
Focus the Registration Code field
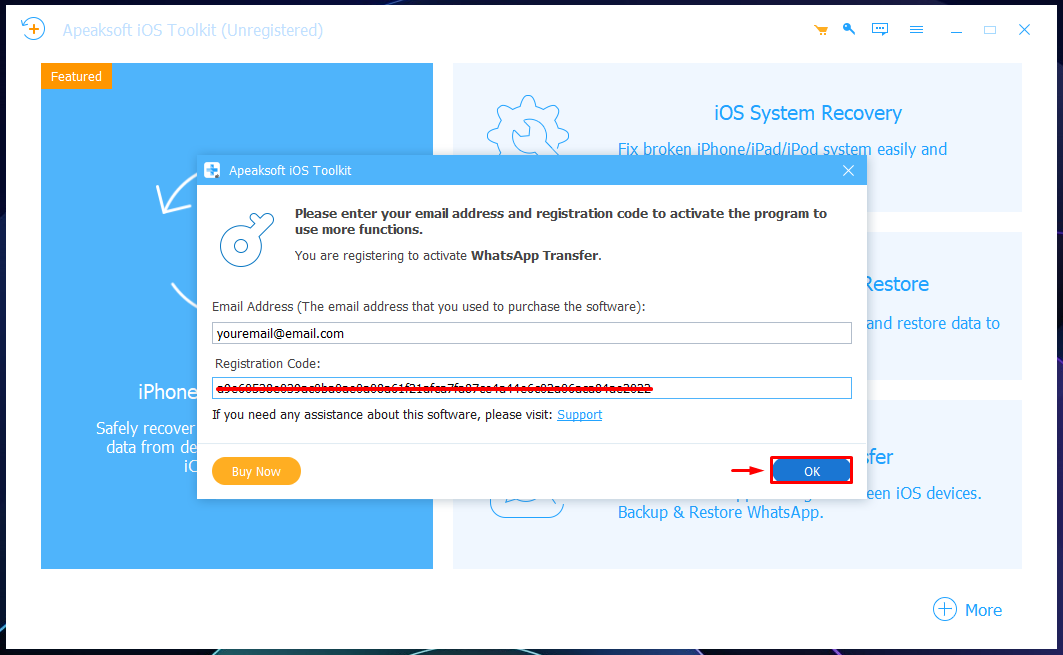point(532,388)
